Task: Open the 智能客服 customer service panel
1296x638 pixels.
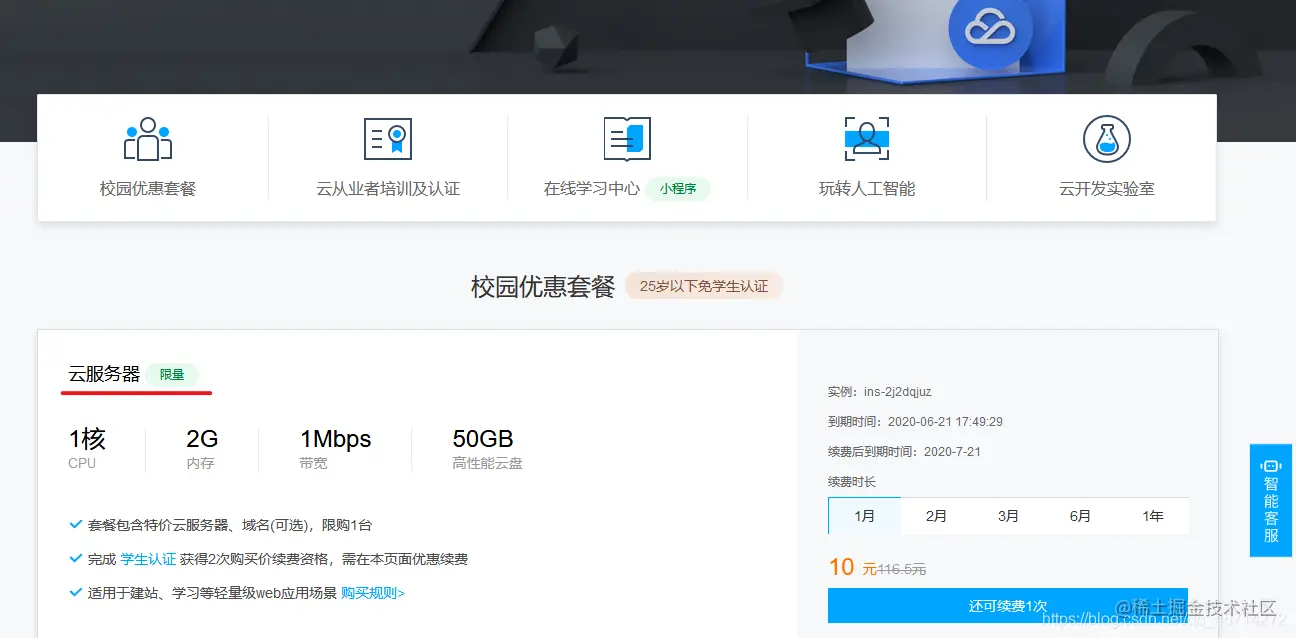Action: (1270, 500)
